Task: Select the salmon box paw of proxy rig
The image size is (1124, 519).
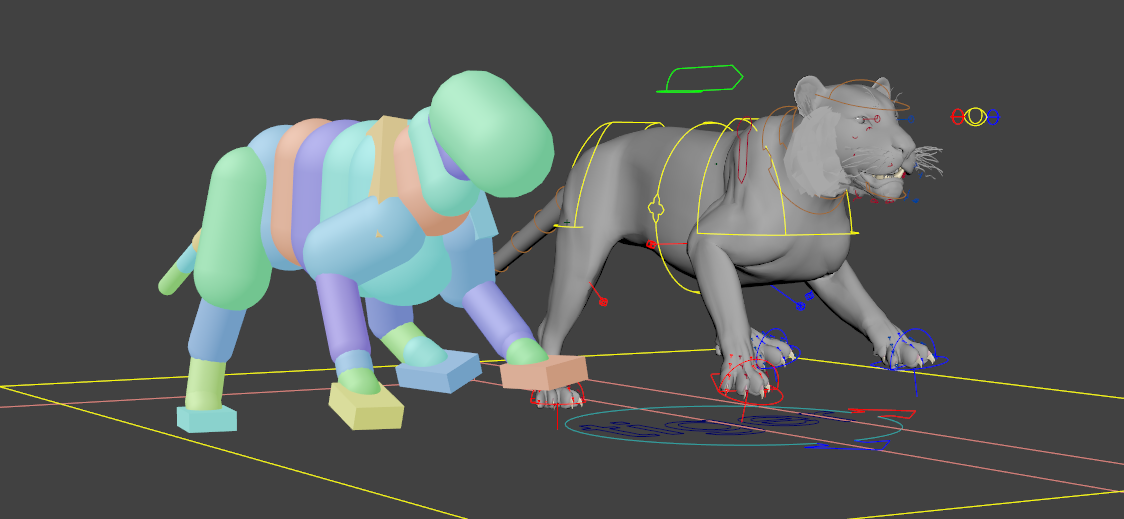Action: (543, 372)
